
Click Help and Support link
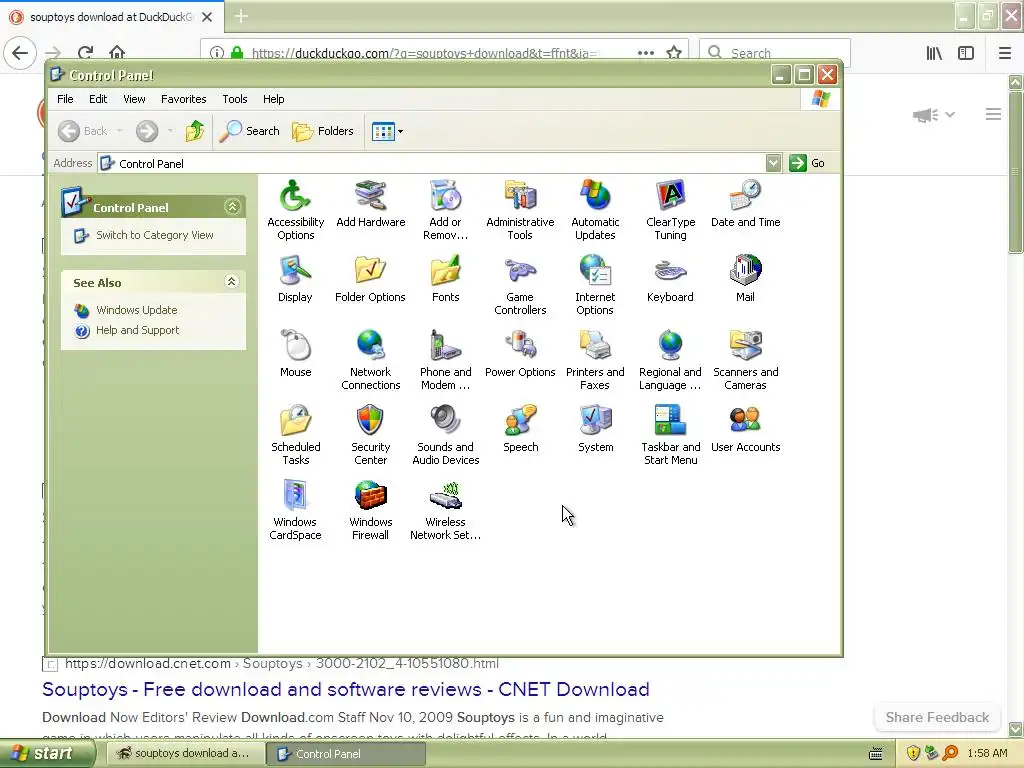(x=137, y=330)
